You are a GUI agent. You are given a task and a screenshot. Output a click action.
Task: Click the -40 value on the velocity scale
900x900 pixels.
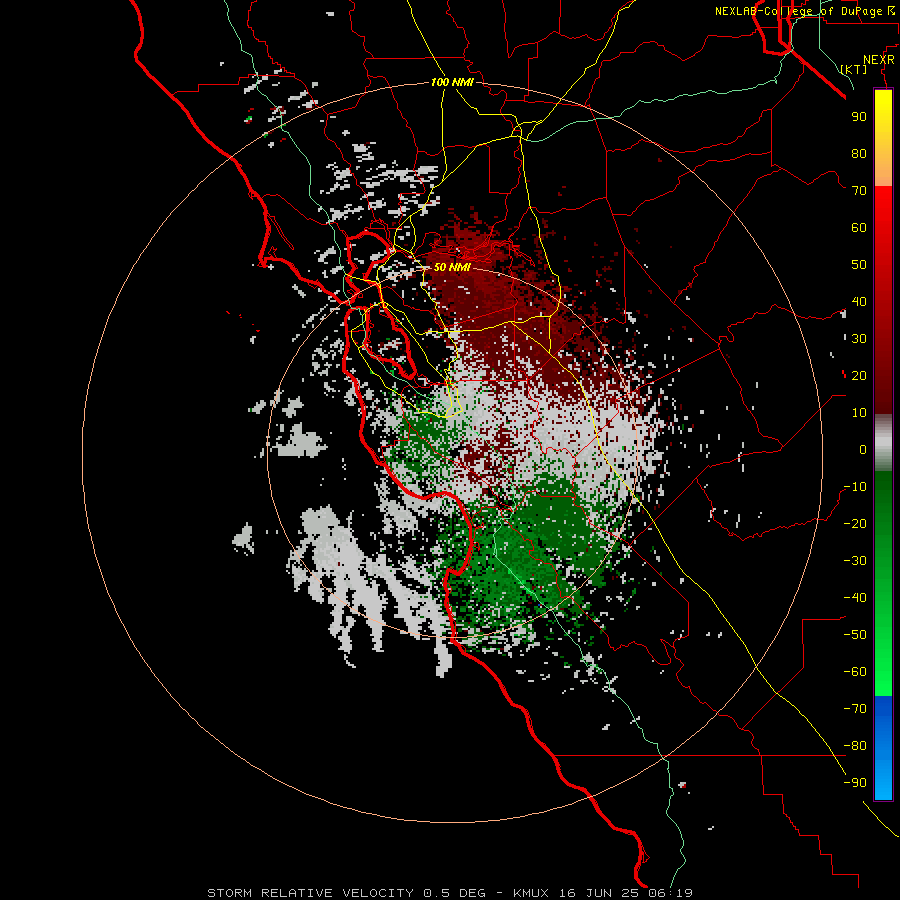point(855,598)
